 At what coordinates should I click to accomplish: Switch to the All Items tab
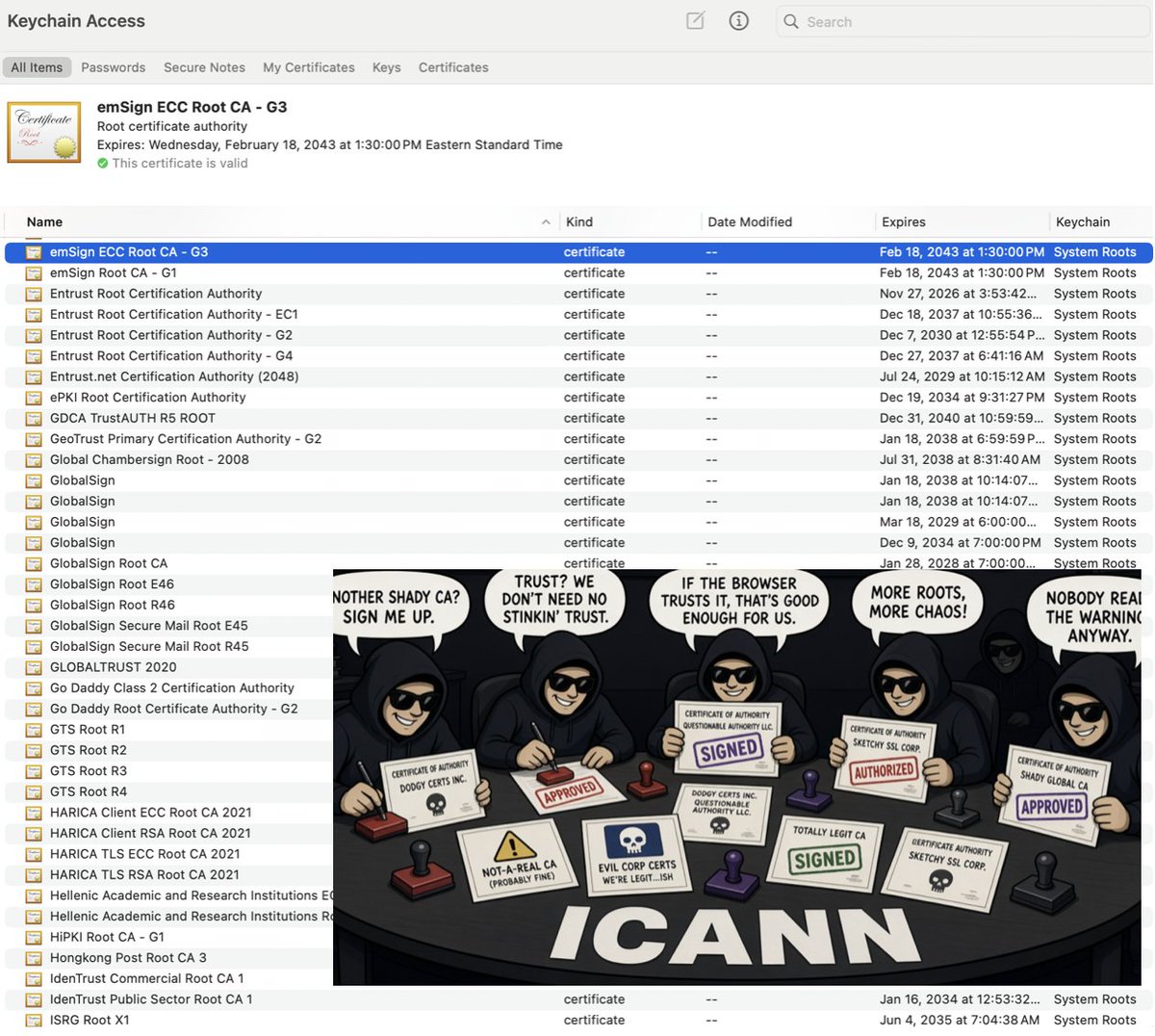[x=37, y=67]
